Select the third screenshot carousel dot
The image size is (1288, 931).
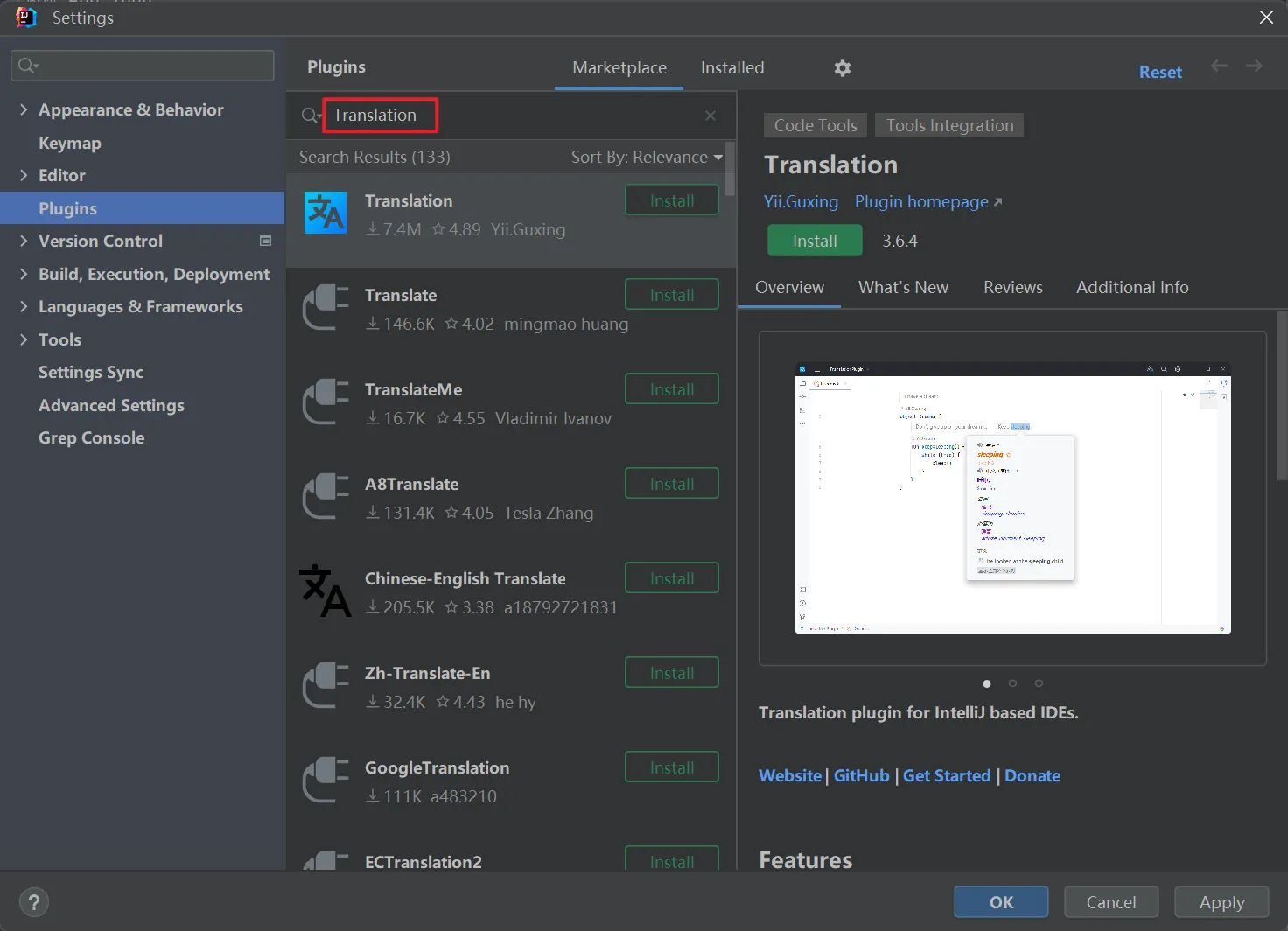(1039, 683)
